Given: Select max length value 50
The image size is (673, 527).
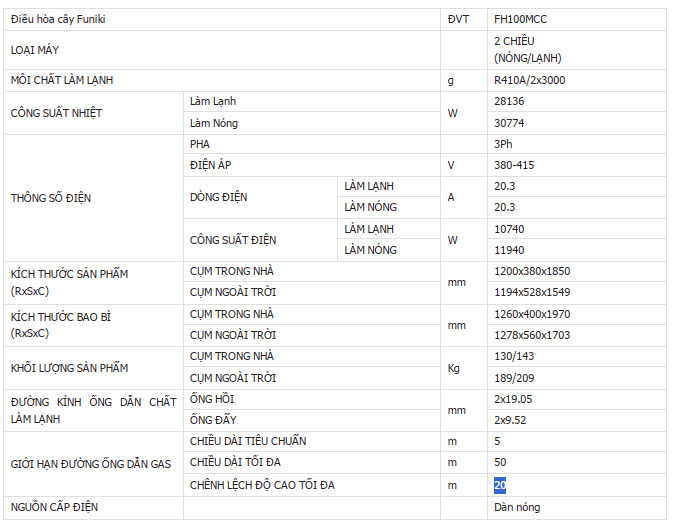Looking at the screenshot, I should (x=500, y=462).
